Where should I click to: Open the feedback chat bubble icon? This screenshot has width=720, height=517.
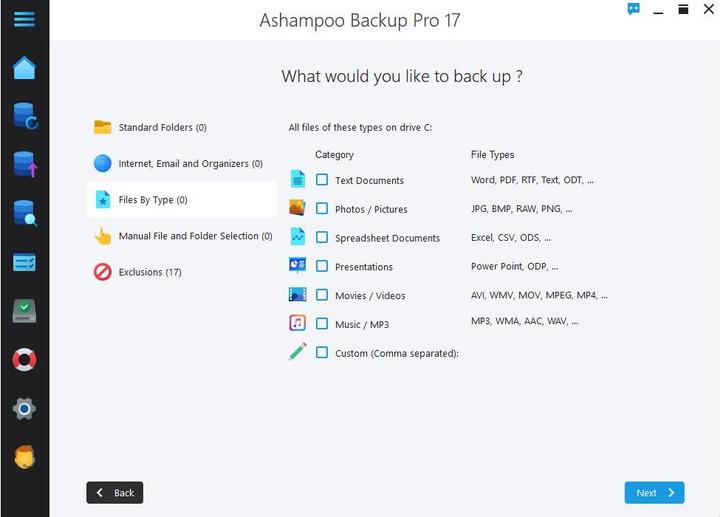[633, 9]
